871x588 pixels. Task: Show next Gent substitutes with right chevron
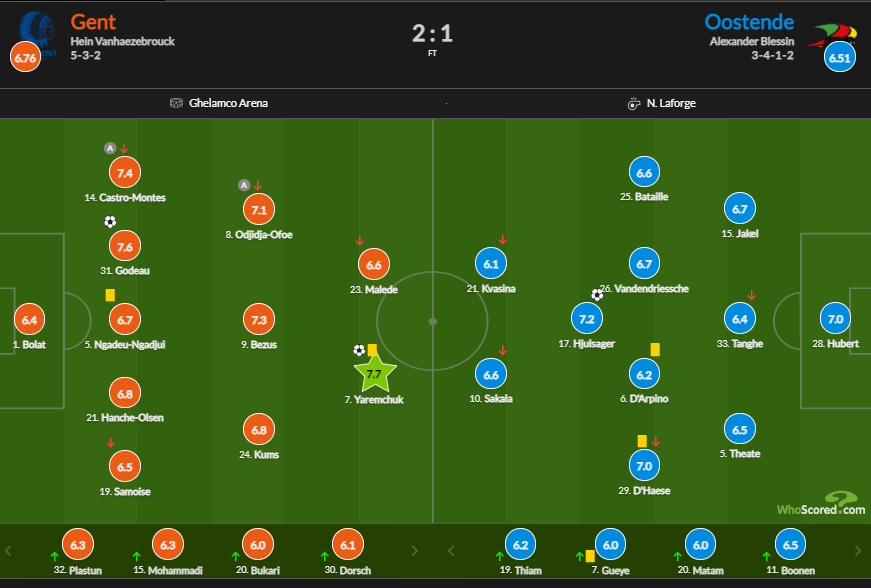pyautogui.click(x=414, y=550)
